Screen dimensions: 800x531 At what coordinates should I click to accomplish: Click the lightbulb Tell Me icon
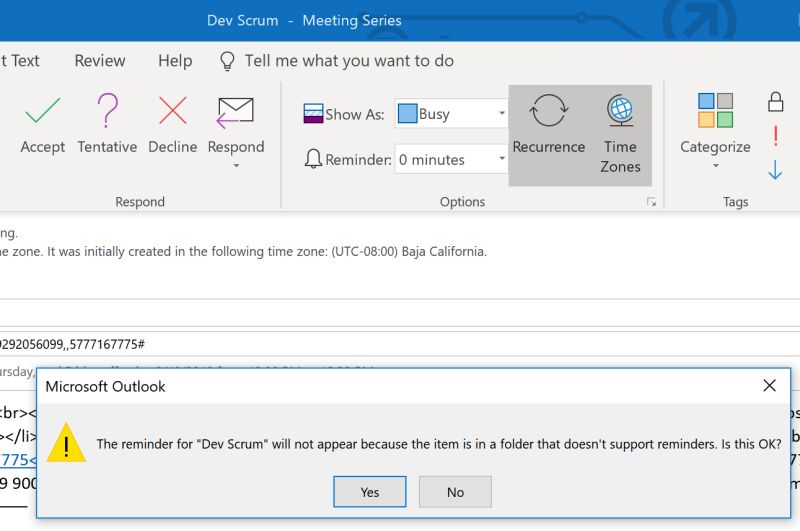click(x=227, y=61)
